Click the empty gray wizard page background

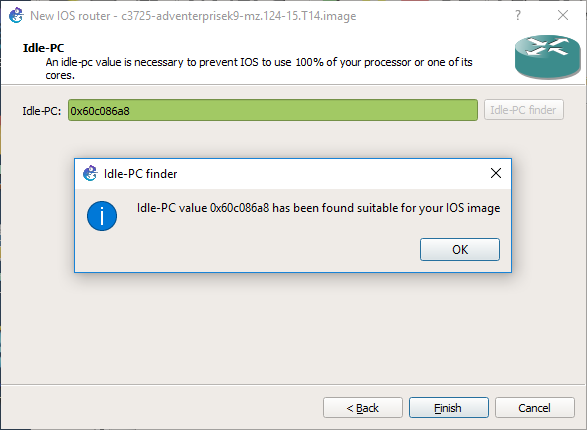(293, 329)
